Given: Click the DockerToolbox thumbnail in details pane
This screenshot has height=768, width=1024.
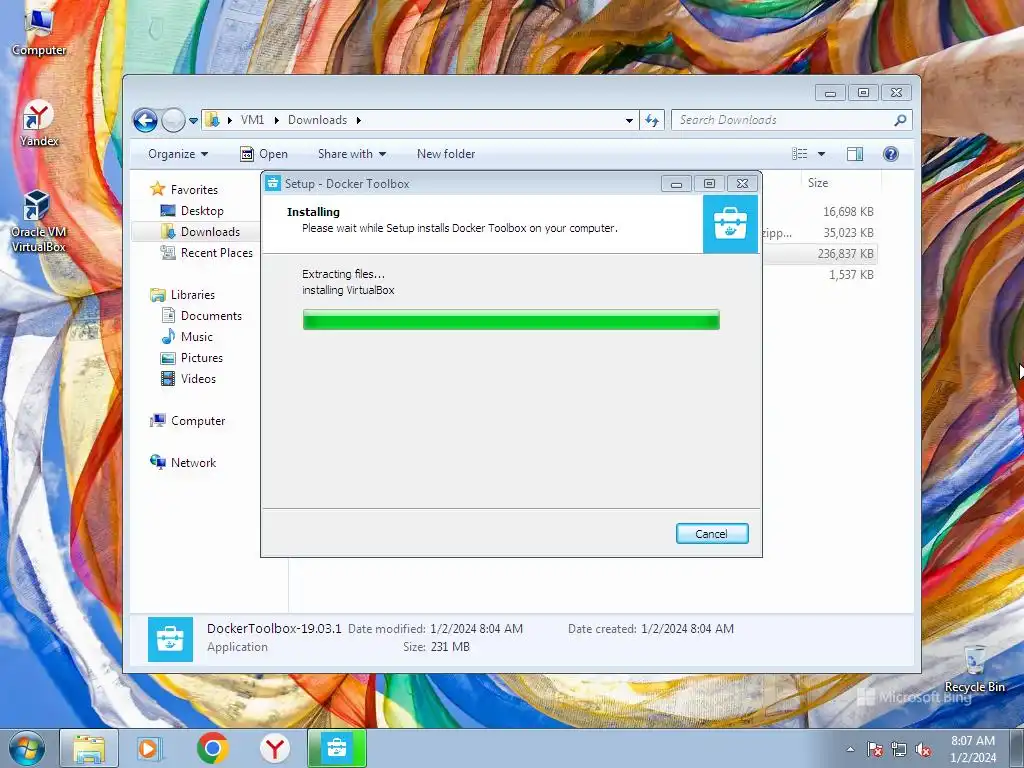Looking at the screenshot, I should pos(170,639).
